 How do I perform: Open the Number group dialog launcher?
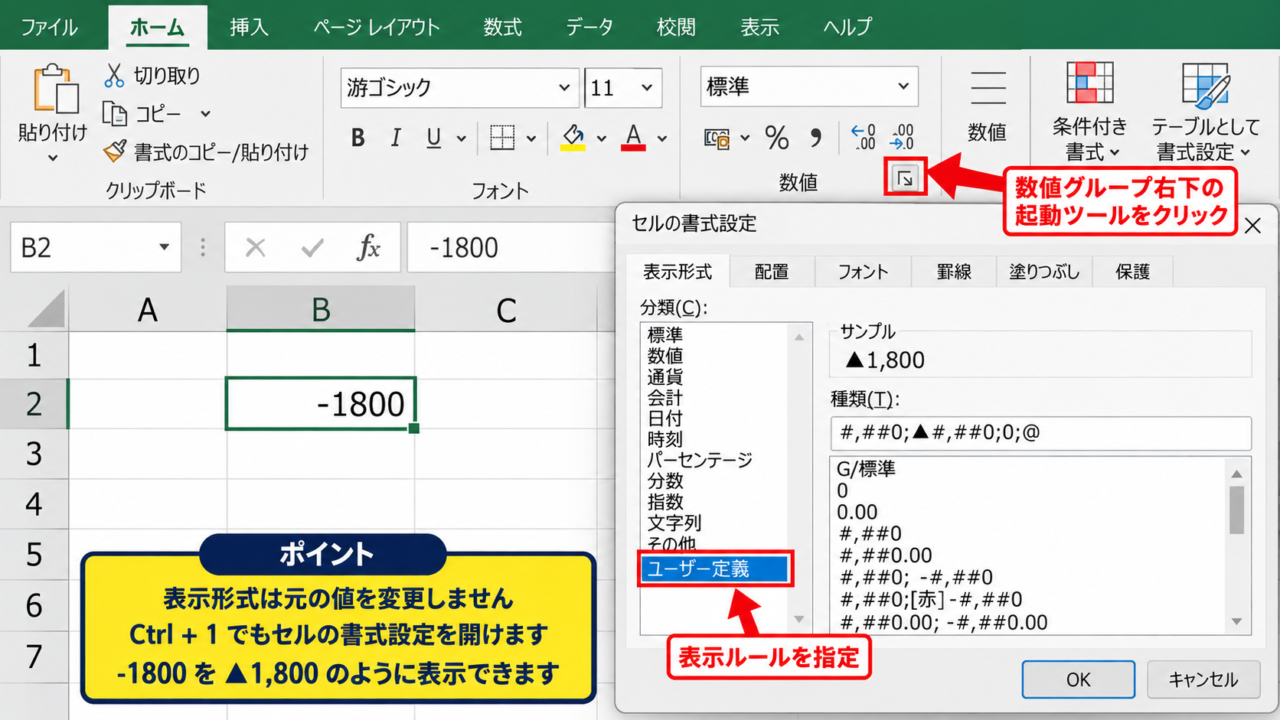tap(905, 179)
